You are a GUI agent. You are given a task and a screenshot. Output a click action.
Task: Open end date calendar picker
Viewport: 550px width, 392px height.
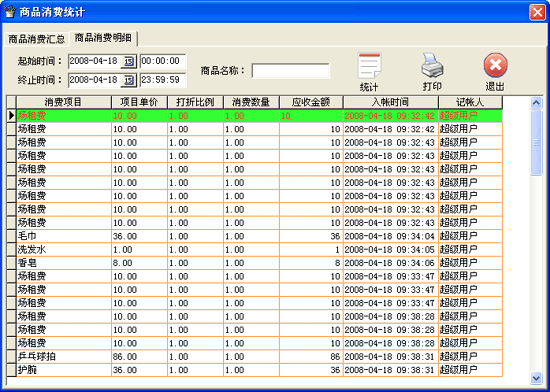128,80
